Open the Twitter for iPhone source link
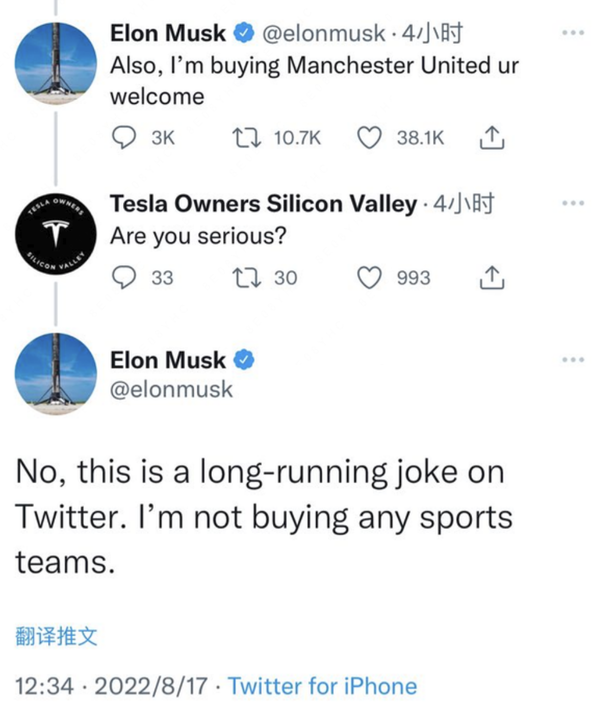Screen dimensions: 600x702 click(x=322, y=687)
